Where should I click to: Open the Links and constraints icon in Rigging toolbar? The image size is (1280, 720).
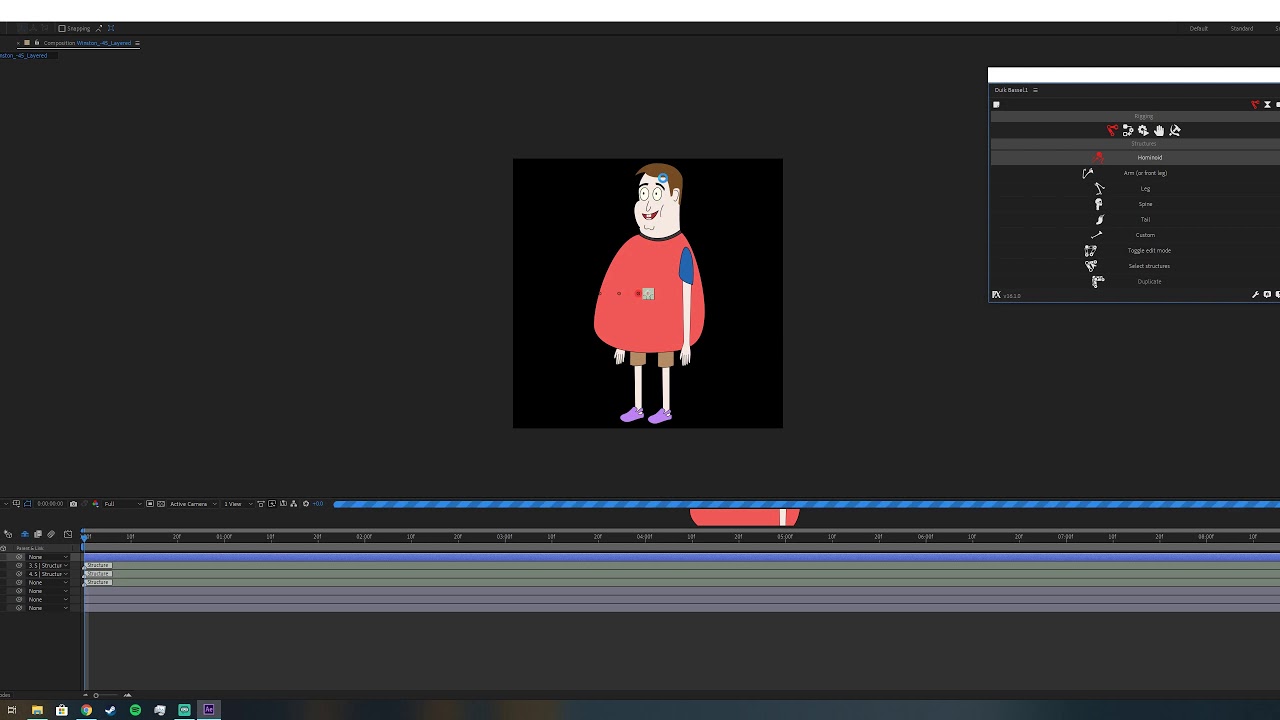tap(1128, 130)
